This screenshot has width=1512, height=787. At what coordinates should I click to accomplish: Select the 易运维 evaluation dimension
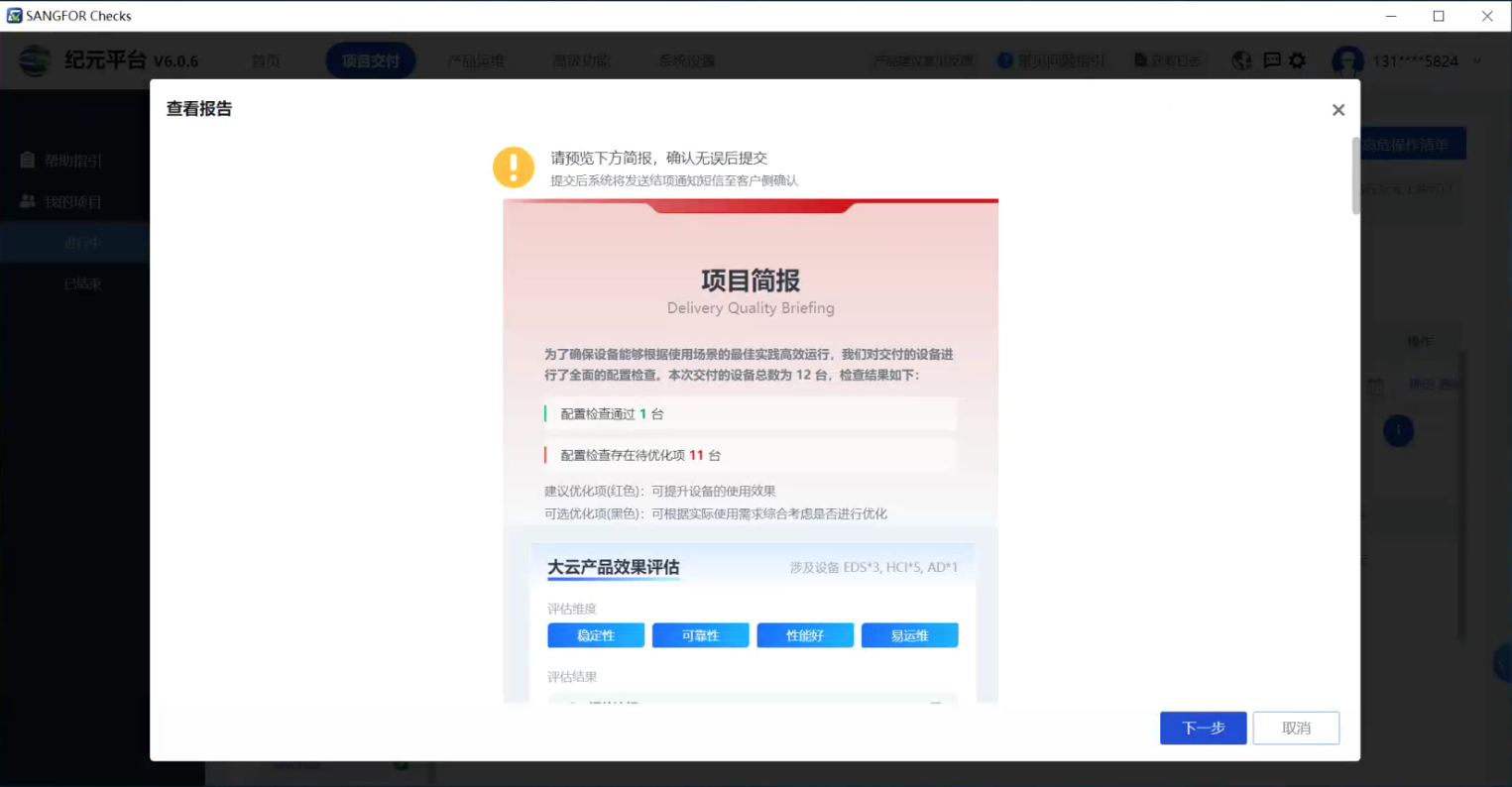[x=909, y=635]
